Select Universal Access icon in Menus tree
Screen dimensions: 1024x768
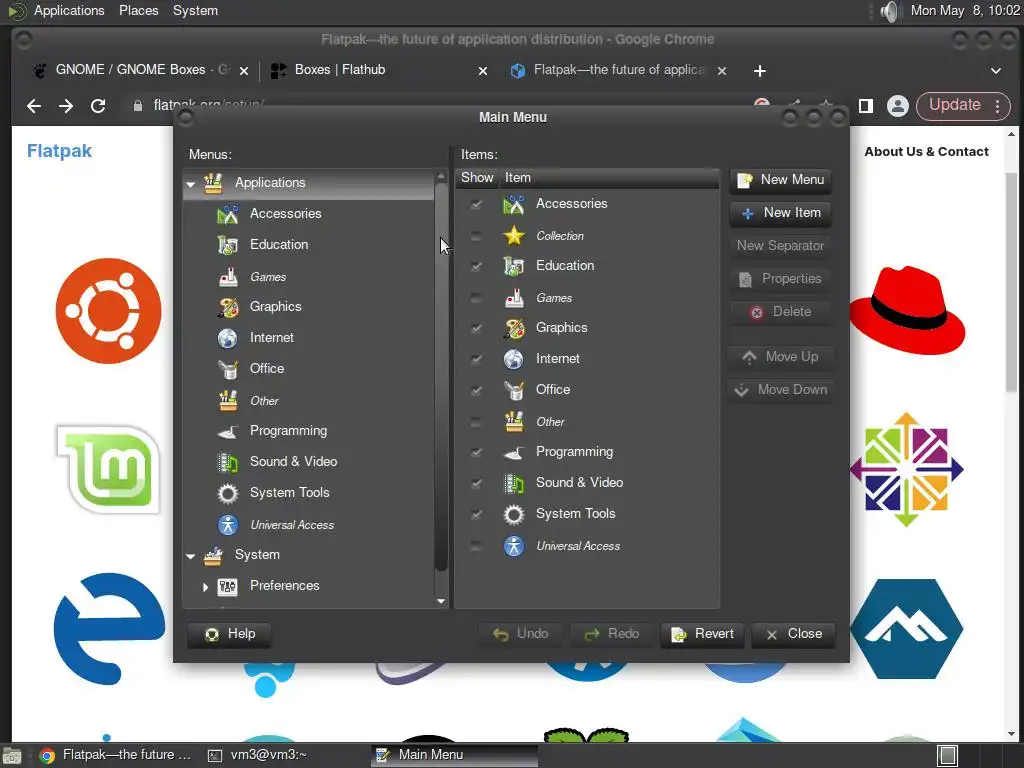[x=228, y=524]
